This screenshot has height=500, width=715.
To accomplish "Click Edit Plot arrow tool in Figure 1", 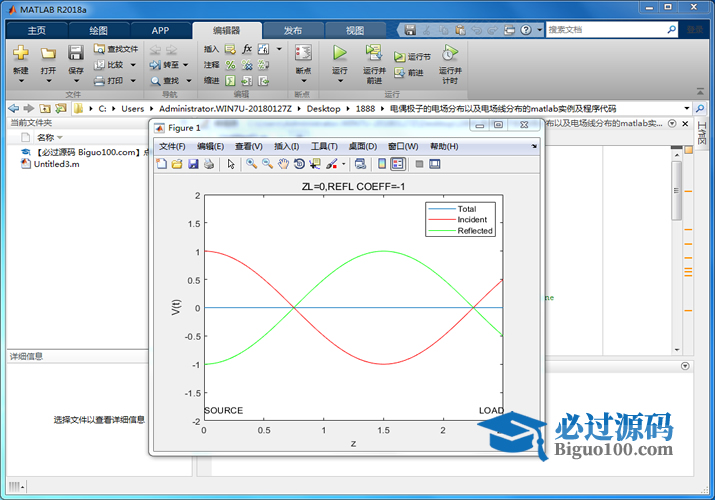I will coord(231,164).
